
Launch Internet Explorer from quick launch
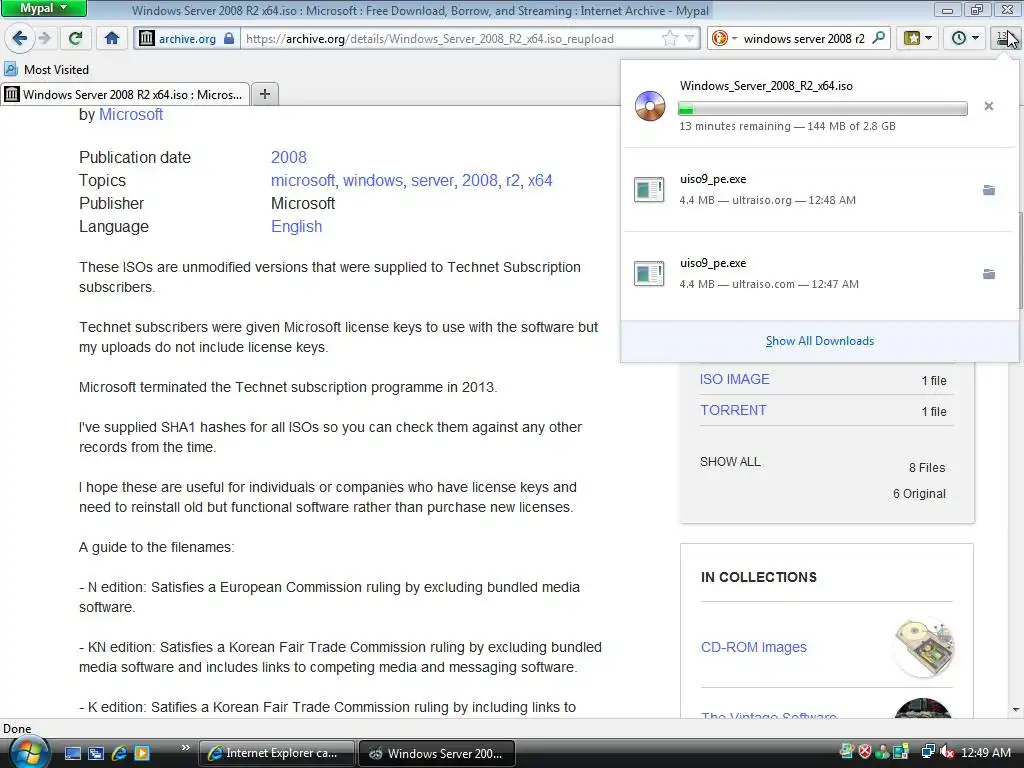pos(119,753)
